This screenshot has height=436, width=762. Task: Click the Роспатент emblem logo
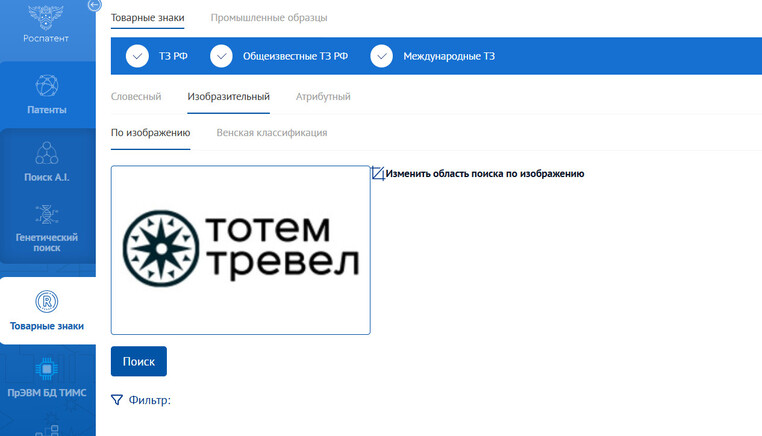point(46,16)
